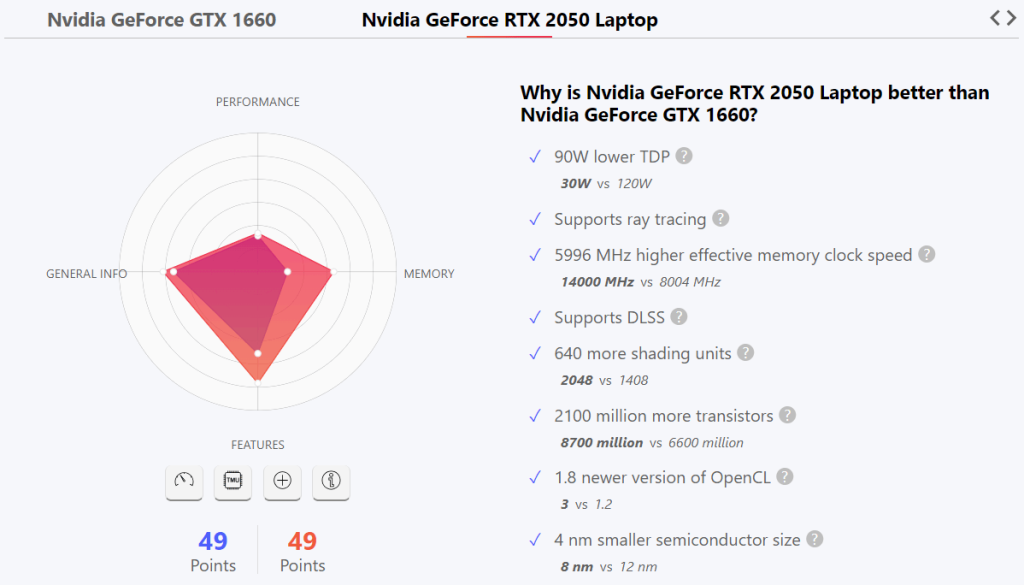Click the GENERAL INFO axis label

coord(86,274)
